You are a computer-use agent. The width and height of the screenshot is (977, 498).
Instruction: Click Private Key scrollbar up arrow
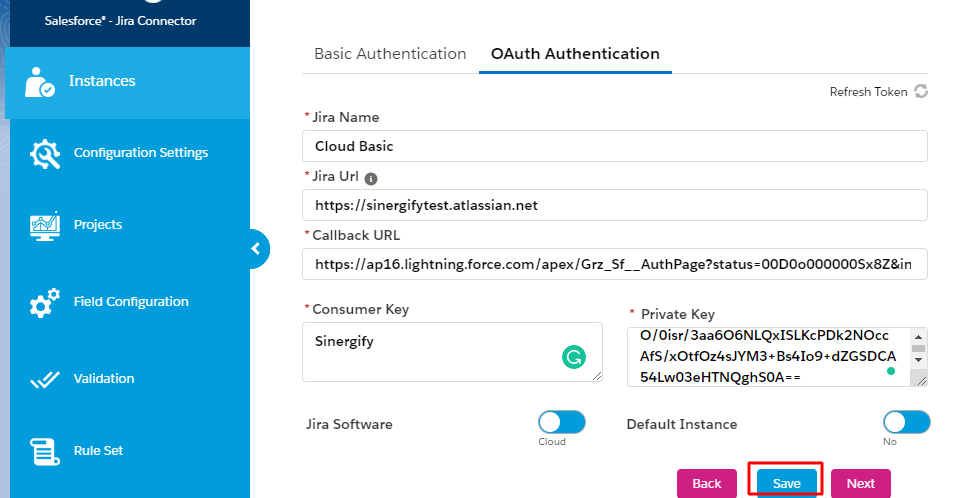click(x=918, y=337)
